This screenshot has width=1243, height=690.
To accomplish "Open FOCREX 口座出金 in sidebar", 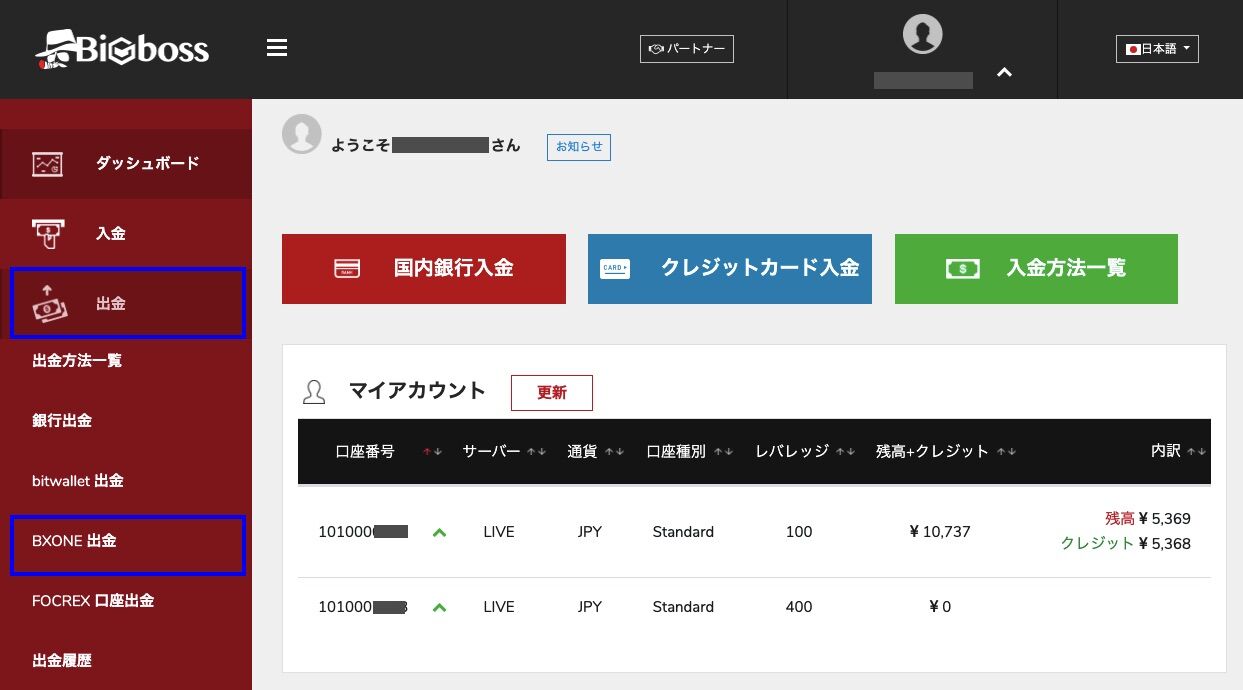I will [x=93, y=600].
